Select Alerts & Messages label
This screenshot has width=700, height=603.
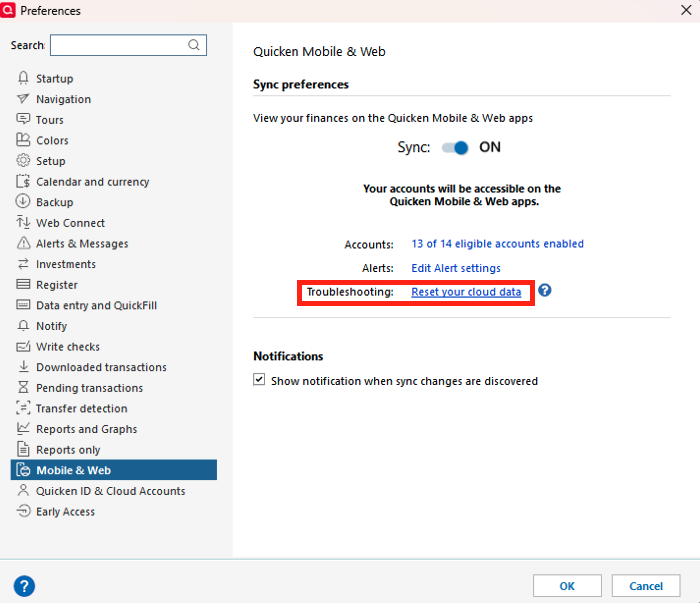pyautogui.click(x=82, y=244)
